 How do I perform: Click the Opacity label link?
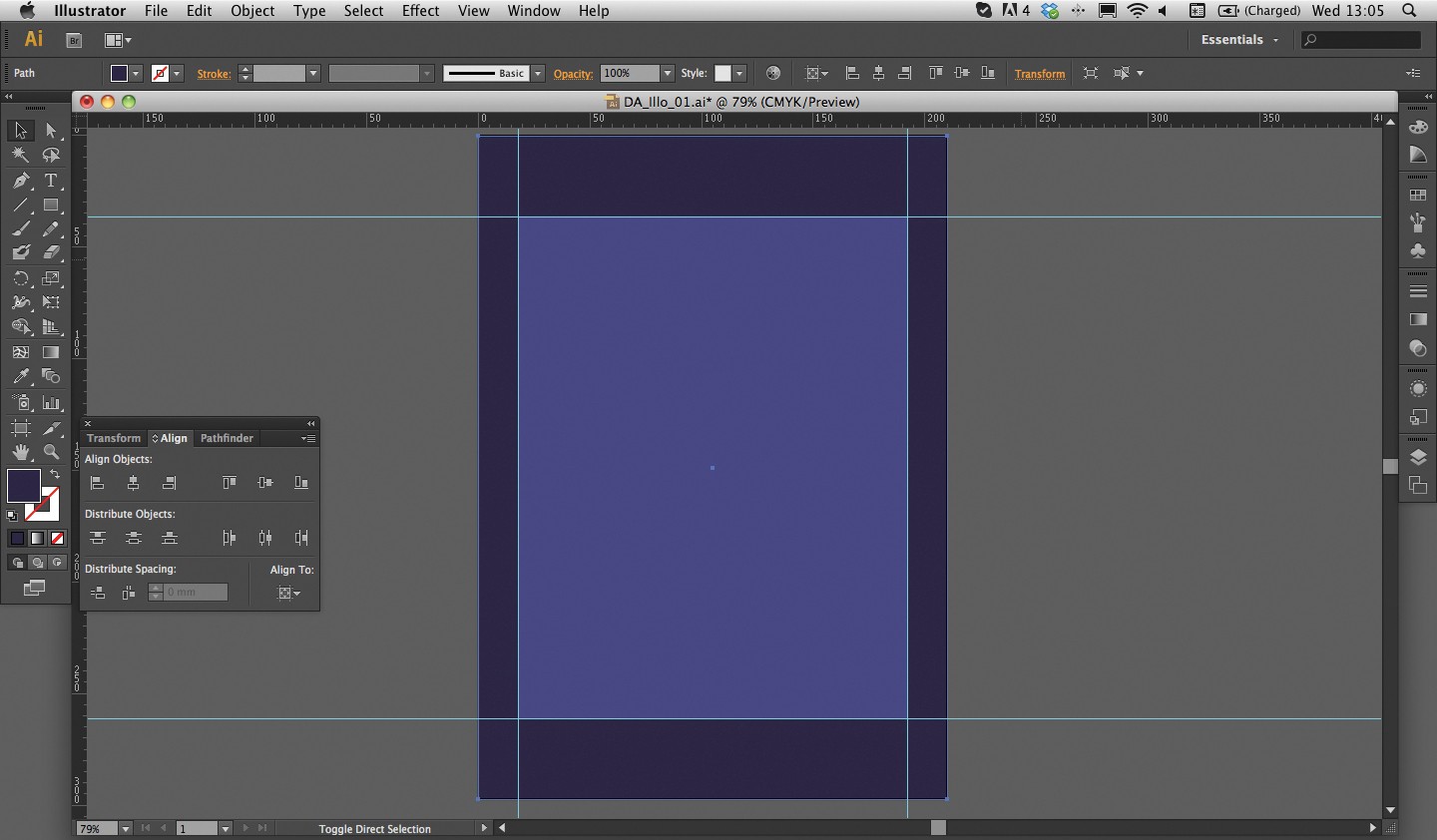[x=573, y=74]
